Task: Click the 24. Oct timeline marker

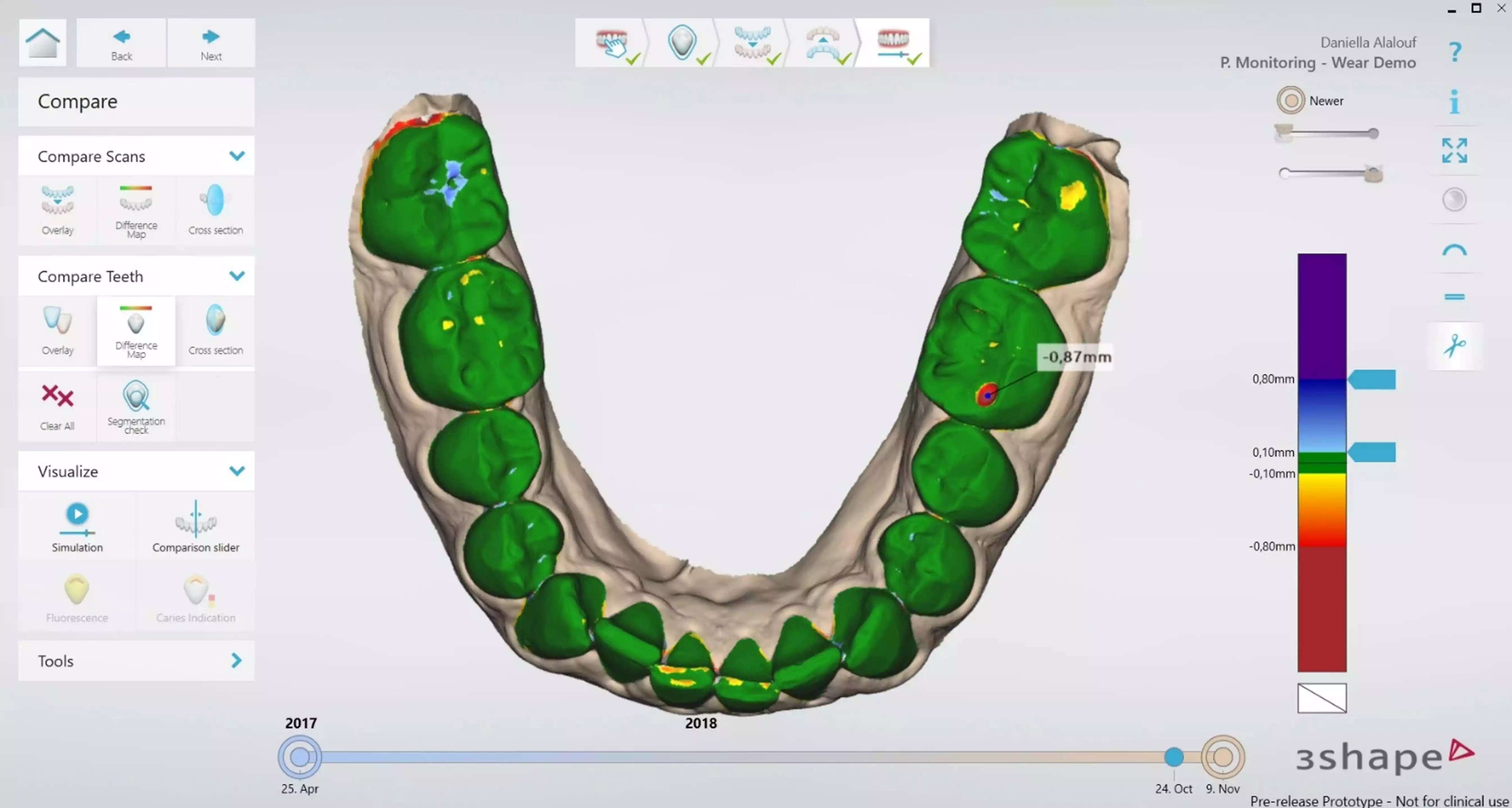Action: 1173,757
